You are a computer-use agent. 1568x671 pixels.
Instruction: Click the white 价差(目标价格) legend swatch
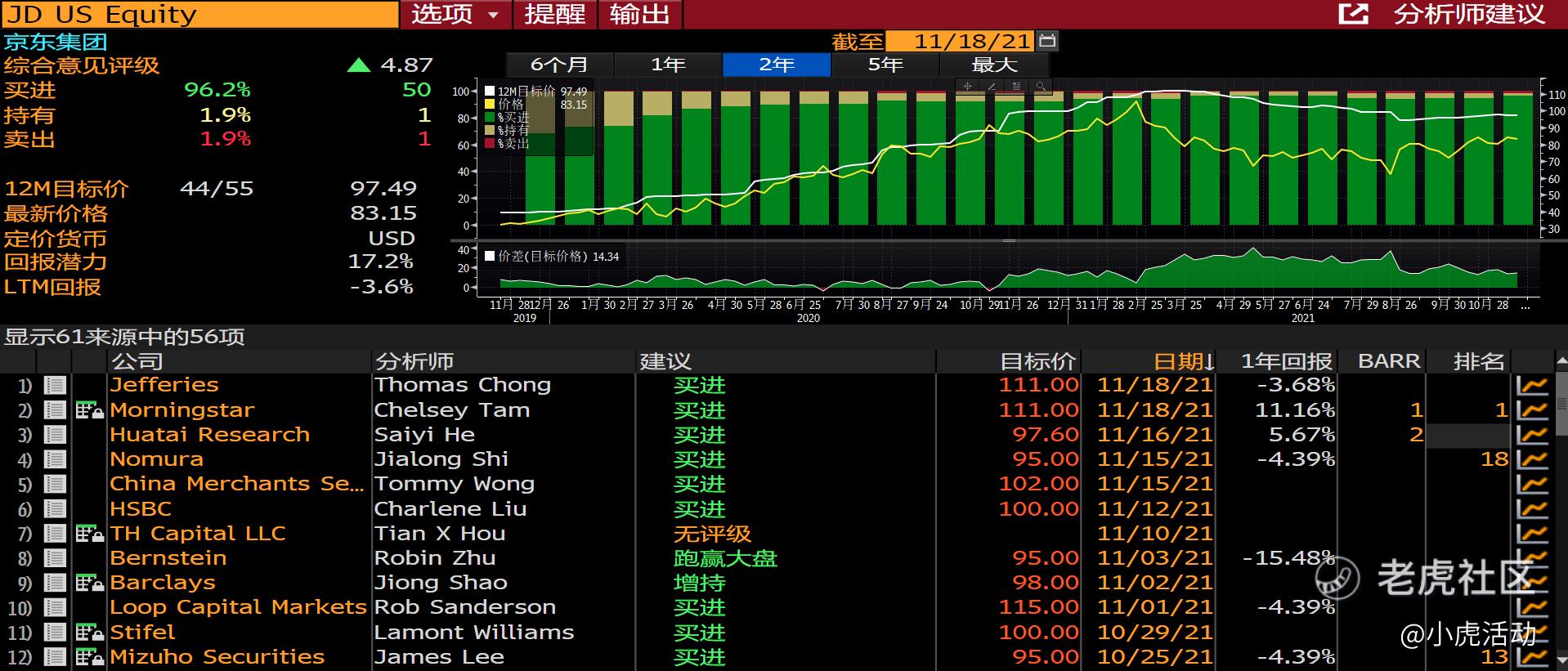[490, 256]
